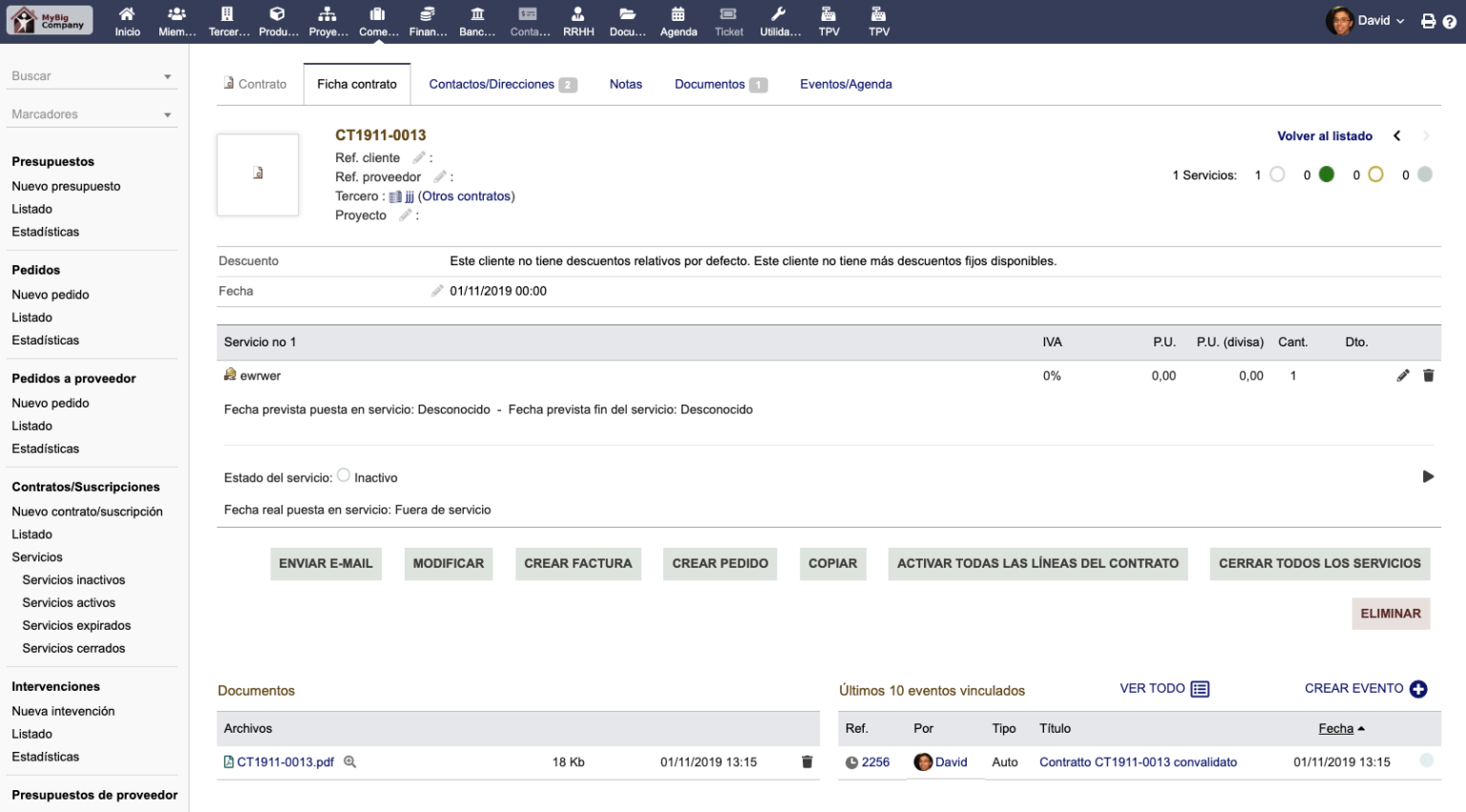Screen dimensions: 1466x812
Task: Edit Fecha with pencil icon
Action: point(437,291)
